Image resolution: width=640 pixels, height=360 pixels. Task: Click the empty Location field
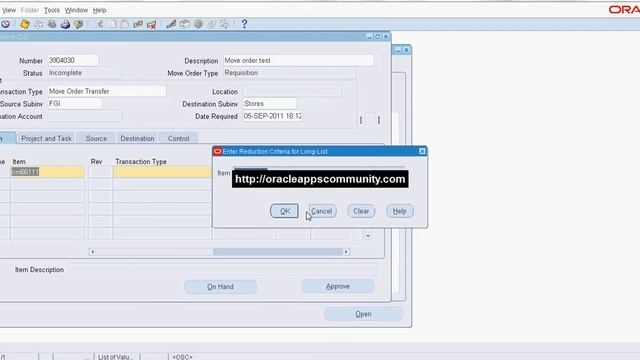coord(292,91)
